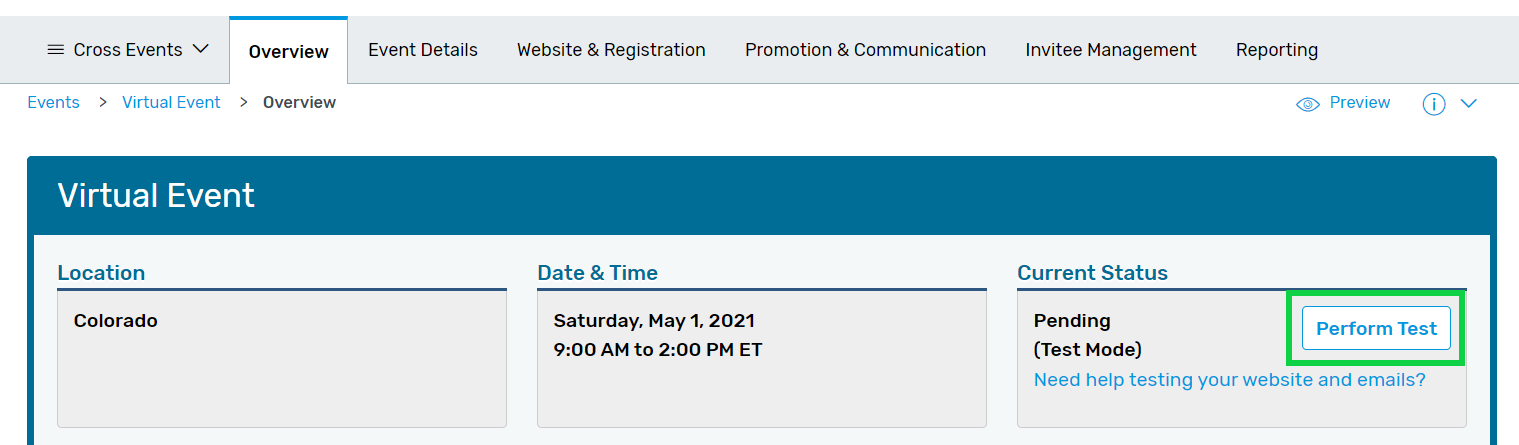Click the Perform Test button
Viewport: 1519px width, 445px height.
tap(1376, 328)
